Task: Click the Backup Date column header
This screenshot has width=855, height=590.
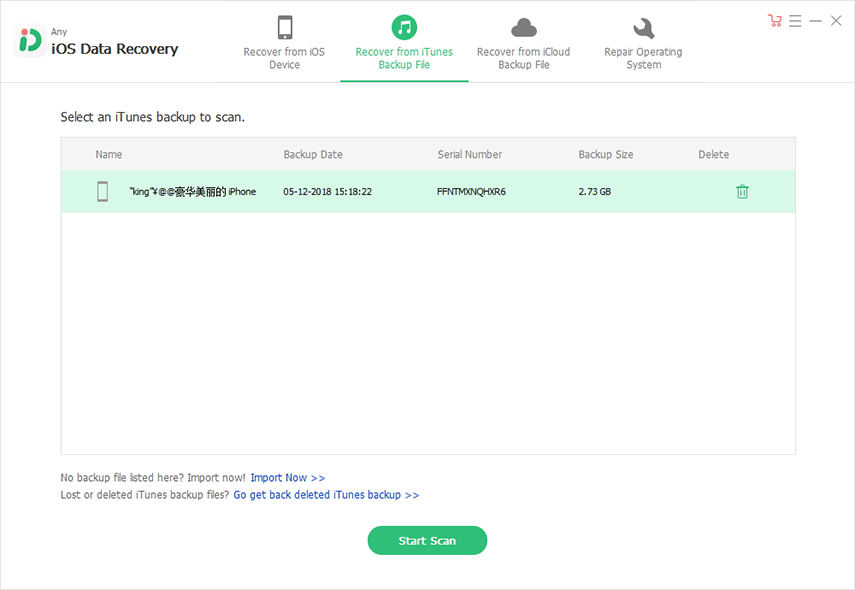Action: [x=313, y=154]
